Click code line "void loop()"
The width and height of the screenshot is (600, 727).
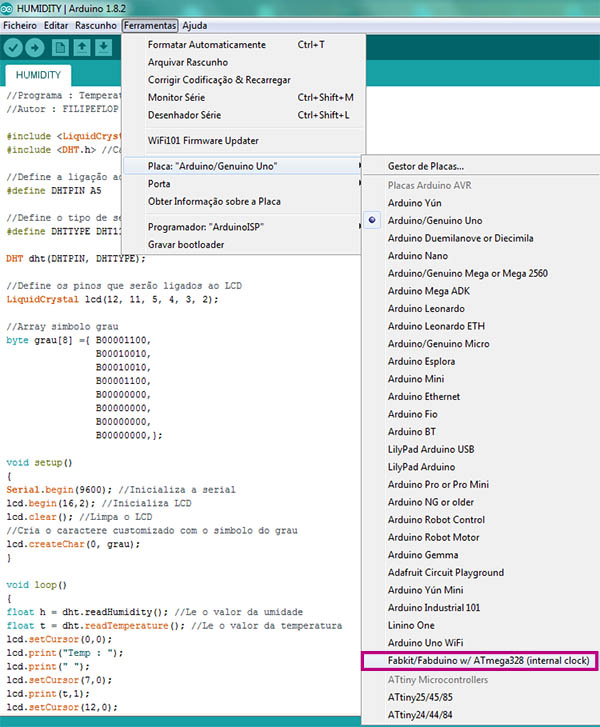coord(37,585)
